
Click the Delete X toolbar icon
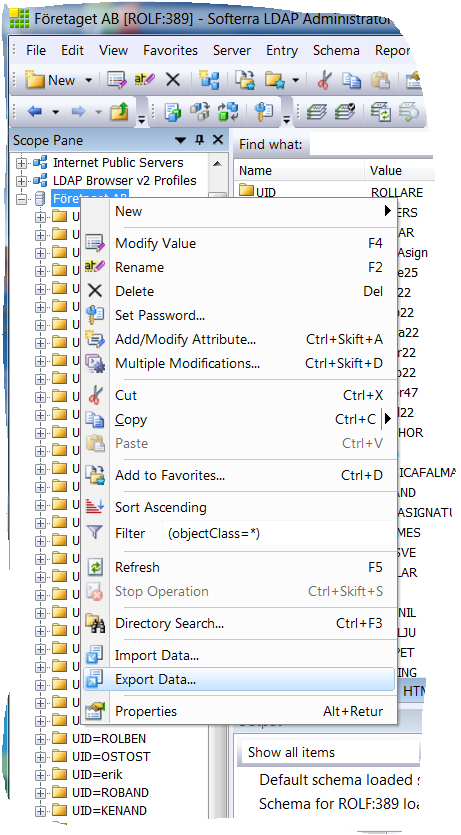172,80
